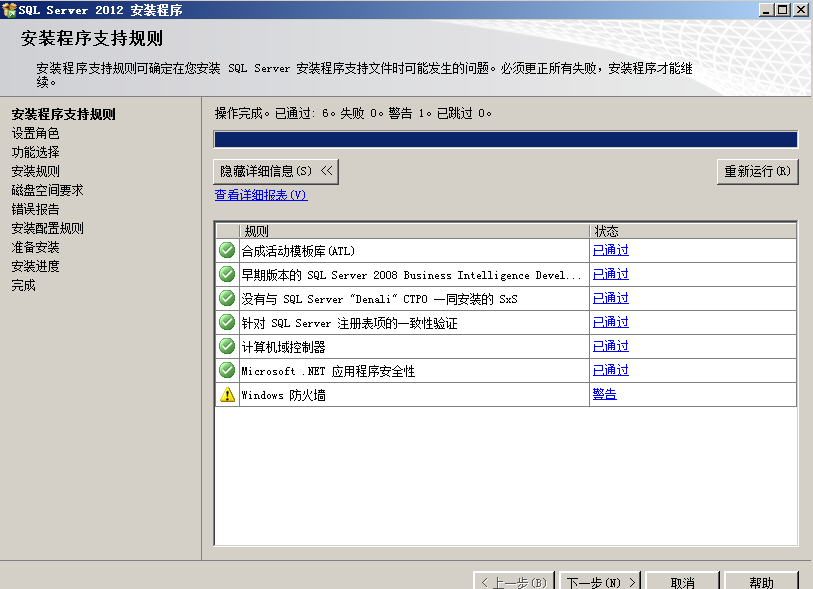Click the 规则 column header

[x=414, y=231]
